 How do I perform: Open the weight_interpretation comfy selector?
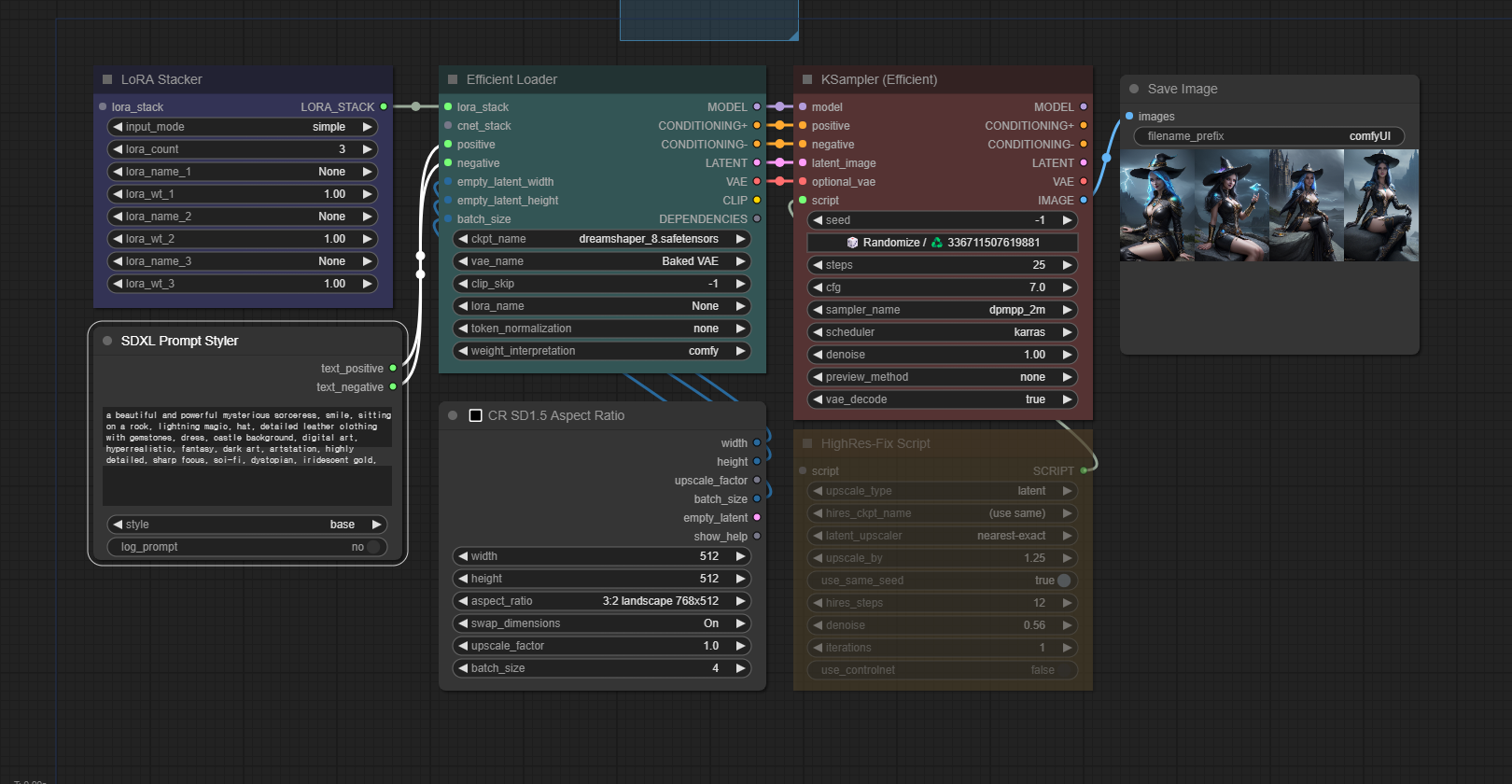pos(602,351)
